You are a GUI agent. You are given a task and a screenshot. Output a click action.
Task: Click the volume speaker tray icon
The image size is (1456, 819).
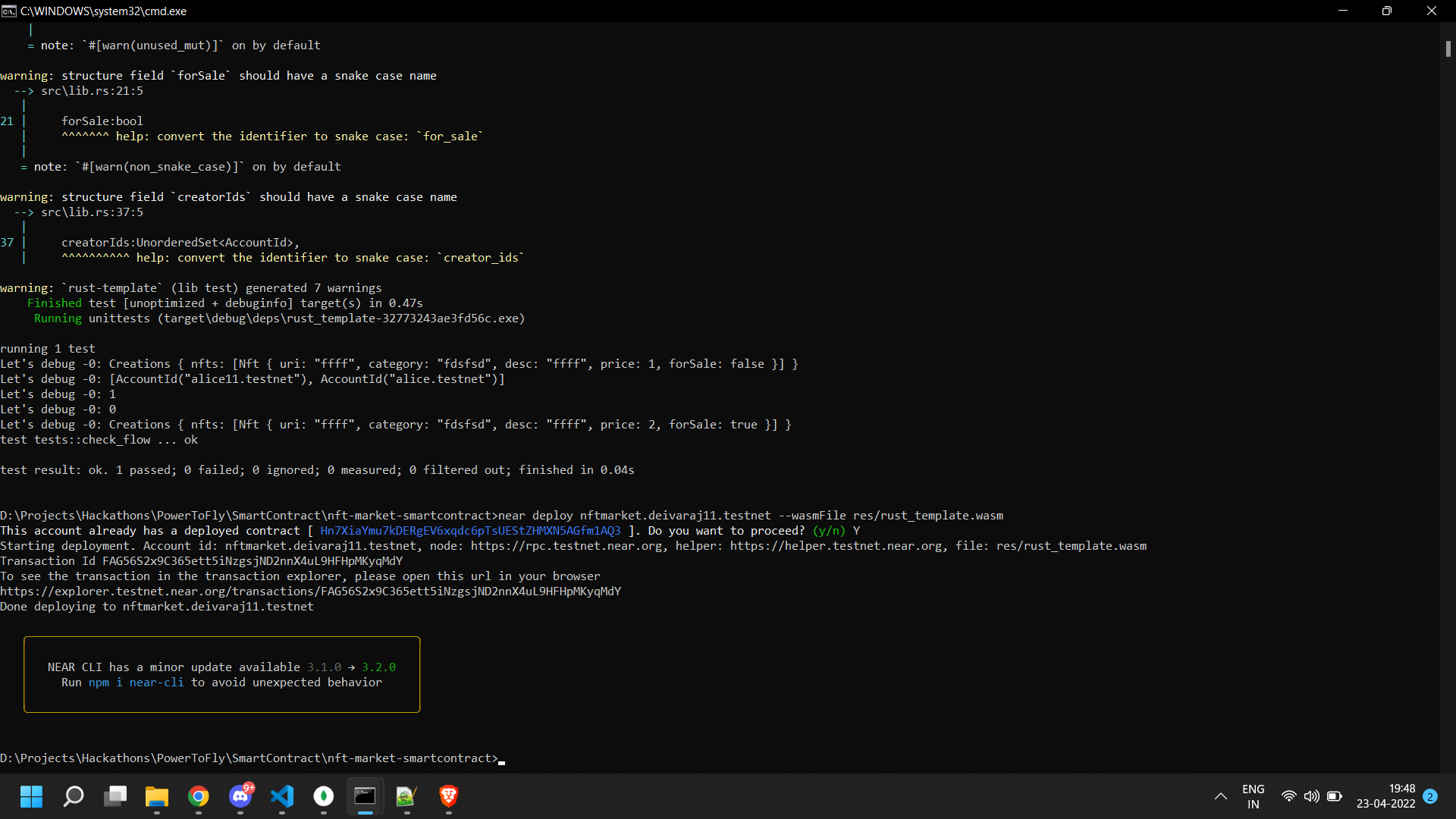click(x=1311, y=796)
